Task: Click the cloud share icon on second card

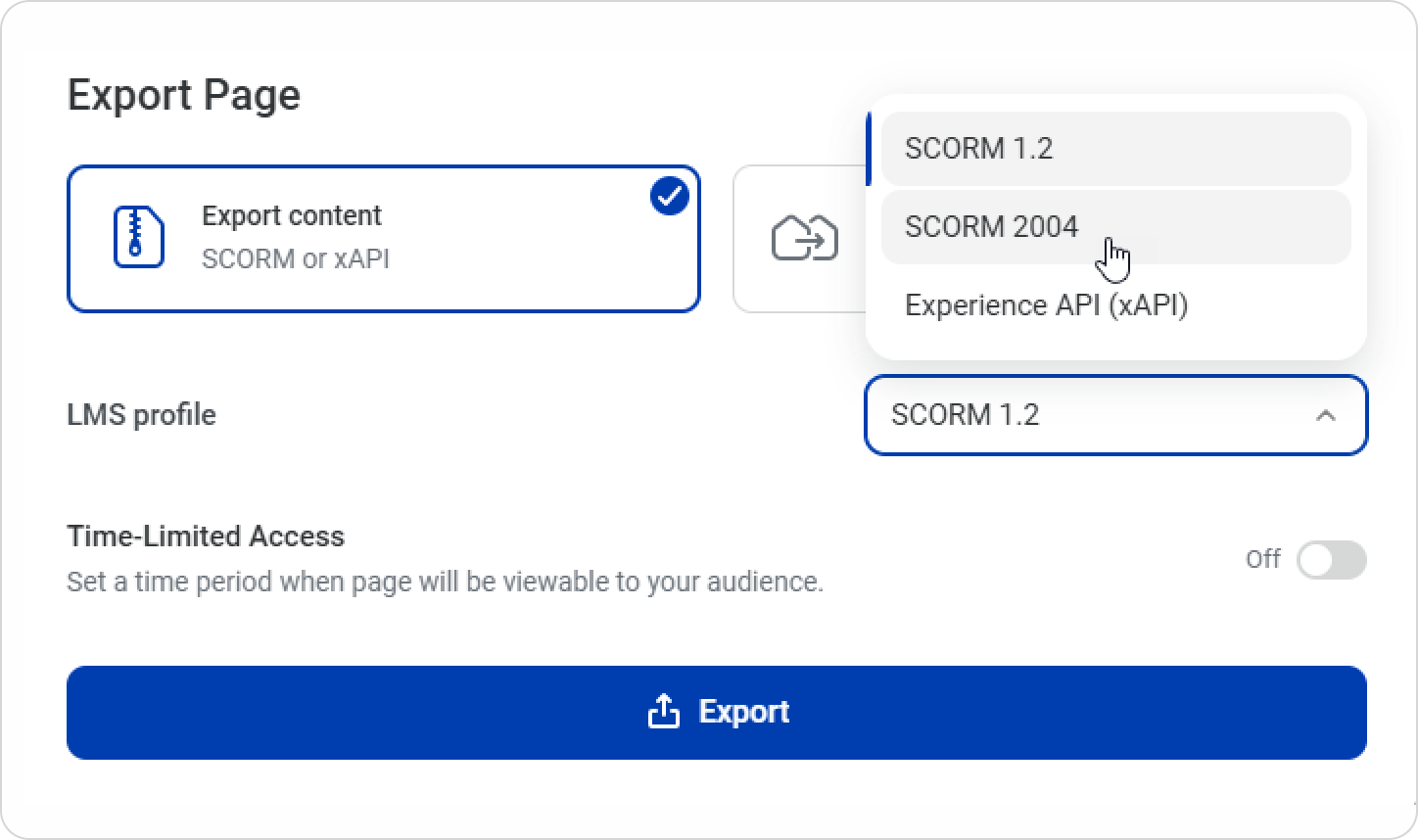Action: coord(805,239)
